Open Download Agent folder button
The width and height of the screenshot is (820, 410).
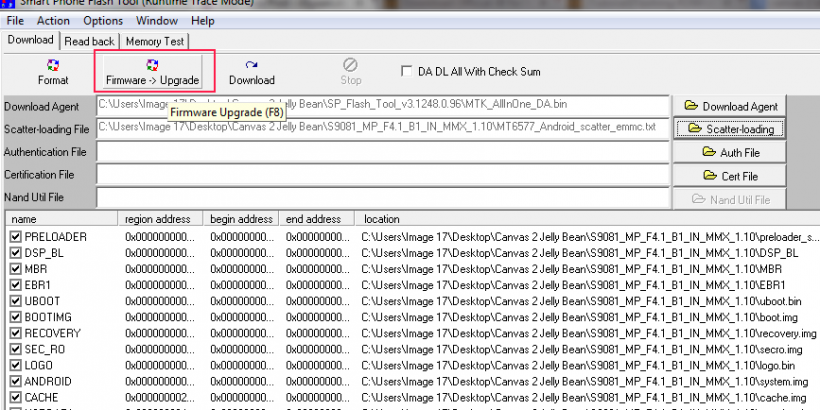[x=729, y=106]
